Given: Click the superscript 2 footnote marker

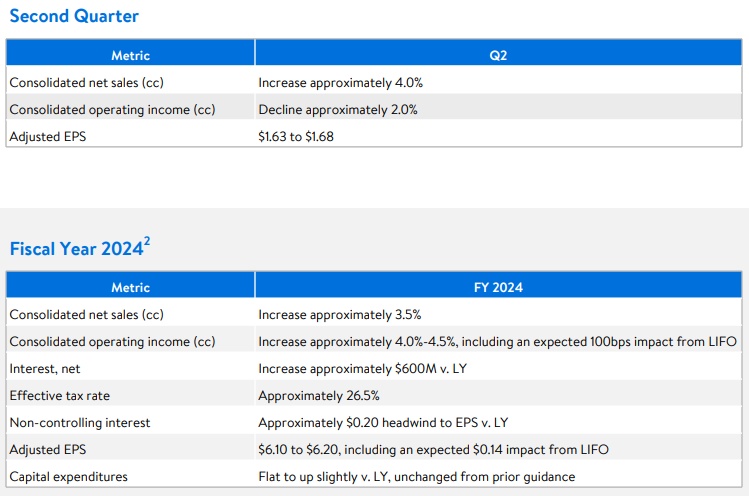Looking at the screenshot, I should pos(147,240).
